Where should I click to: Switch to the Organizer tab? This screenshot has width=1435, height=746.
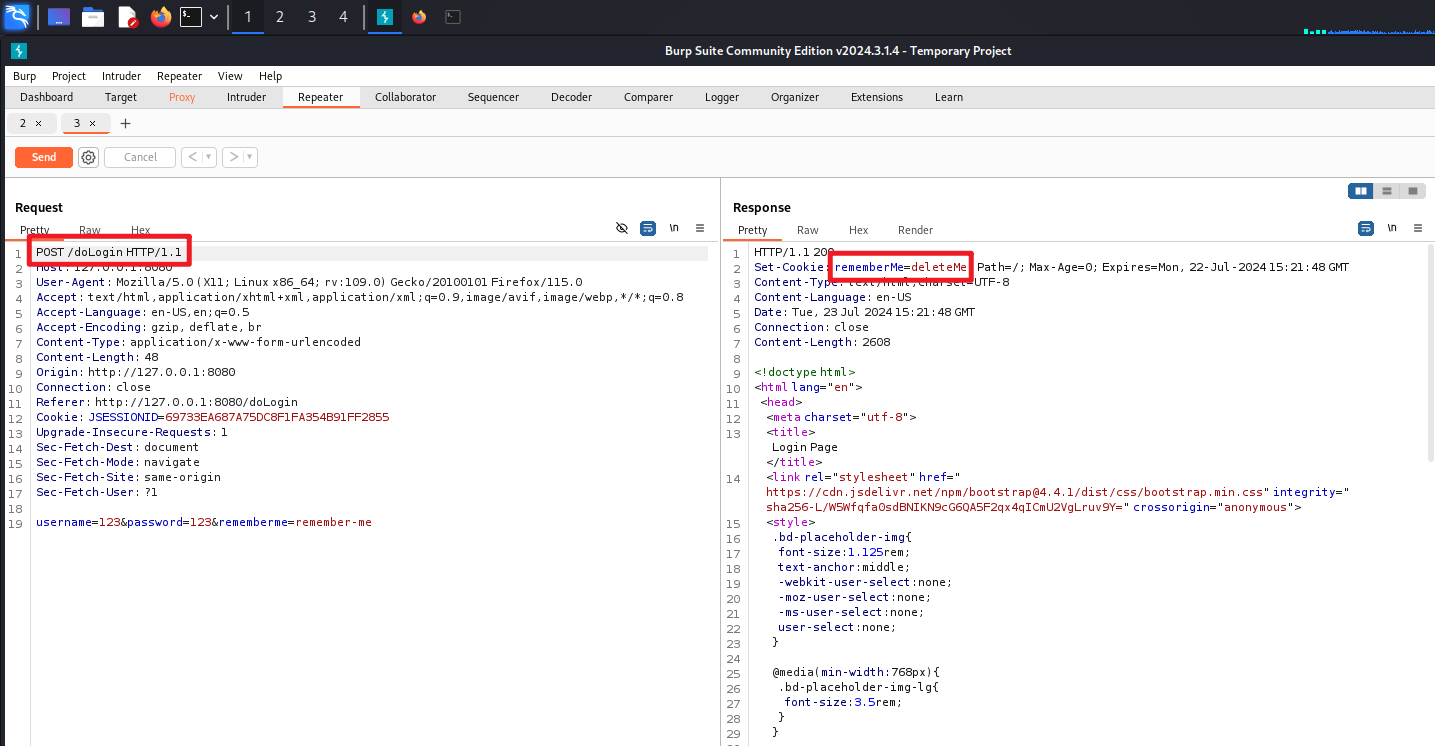795,97
